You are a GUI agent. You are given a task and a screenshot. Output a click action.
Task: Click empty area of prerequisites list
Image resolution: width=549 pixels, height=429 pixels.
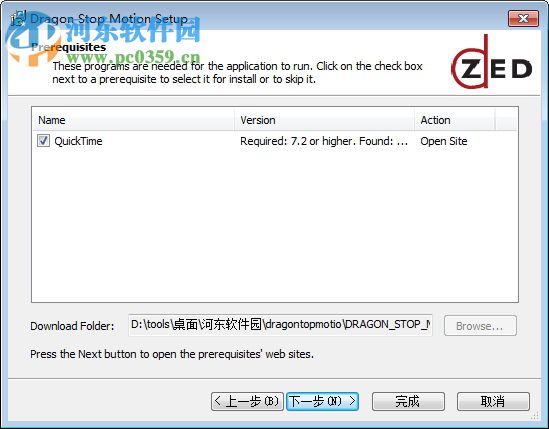point(275,224)
